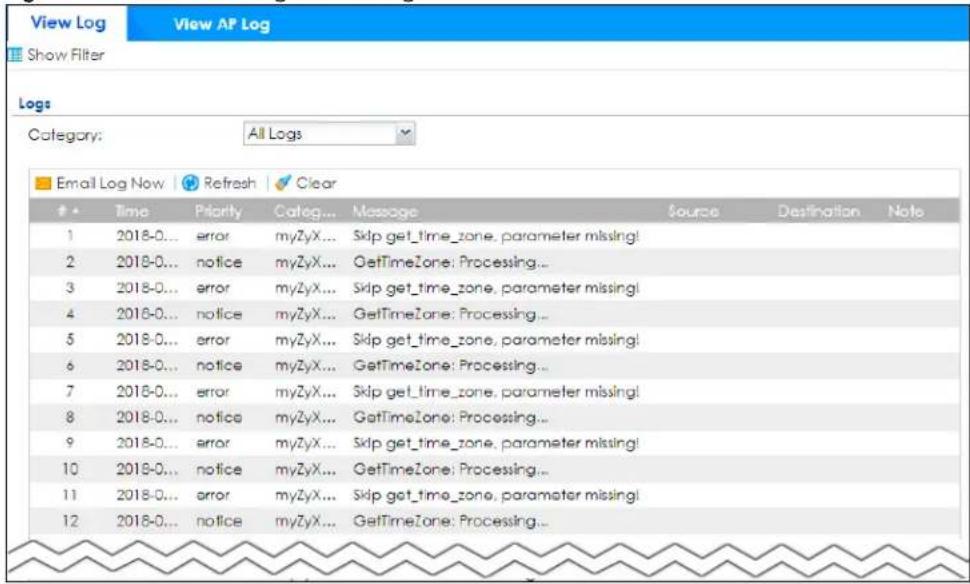
Task: Click the Clear broom icon
Action: coord(283,183)
